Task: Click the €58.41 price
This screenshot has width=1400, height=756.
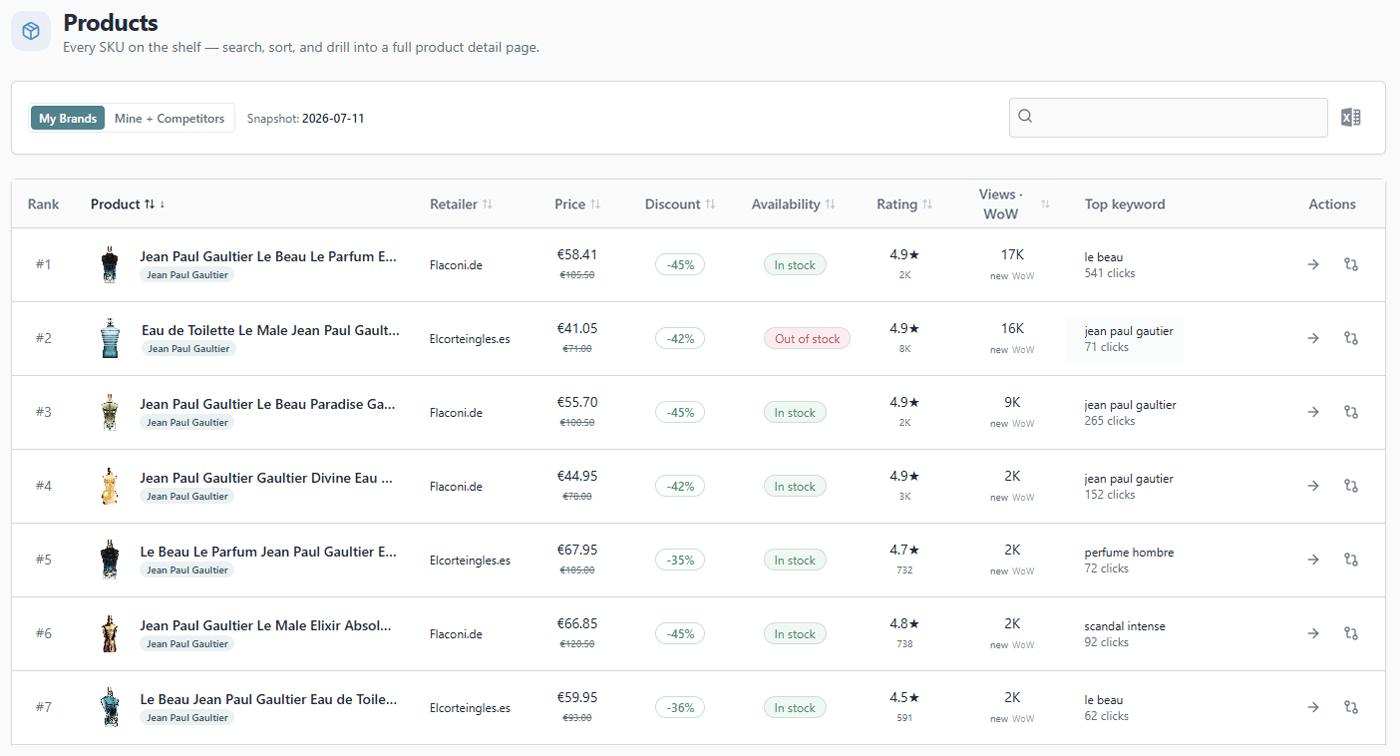Action: click(x=576, y=255)
